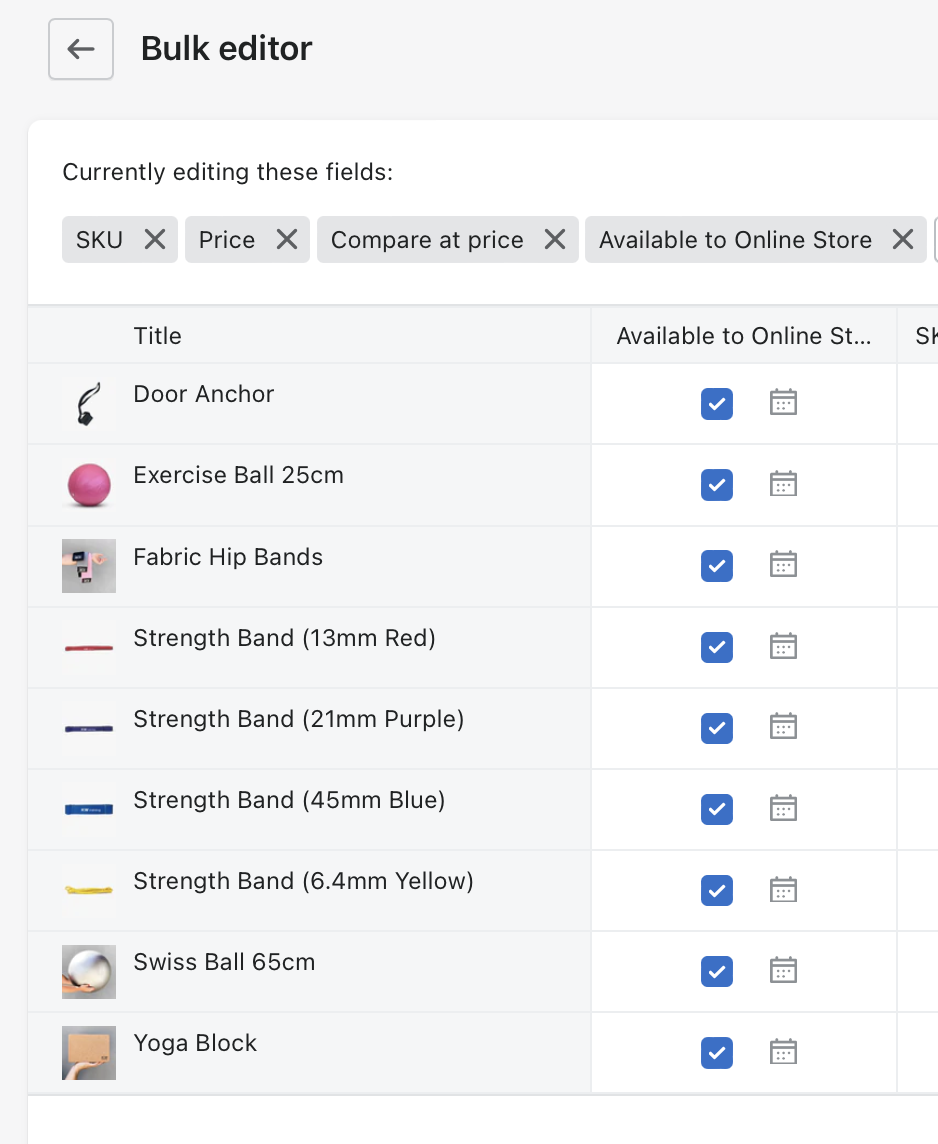The height and width of the screenshot is (1144, 938).
Task: Open calendar for Door Anchor
Action: coord(783,403)
